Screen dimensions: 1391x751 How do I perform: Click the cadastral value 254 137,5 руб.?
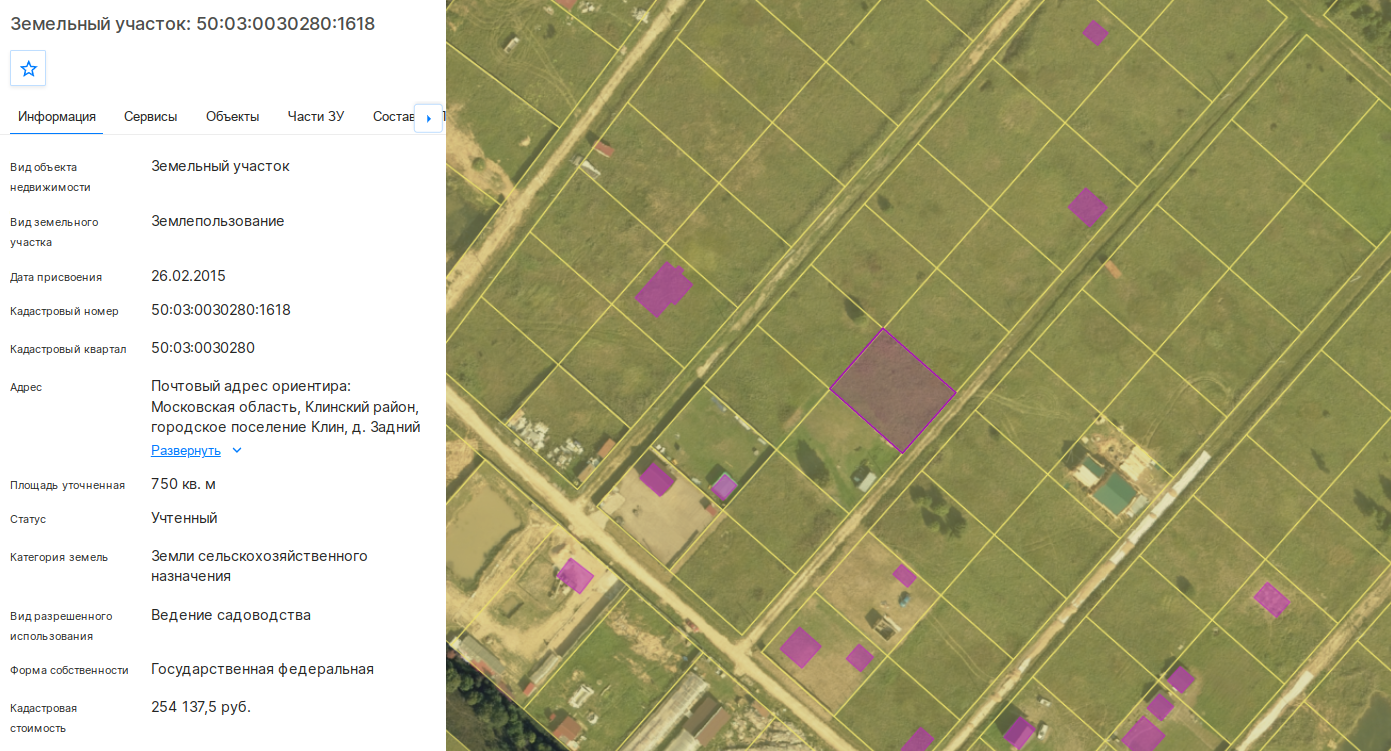(201, 707)
